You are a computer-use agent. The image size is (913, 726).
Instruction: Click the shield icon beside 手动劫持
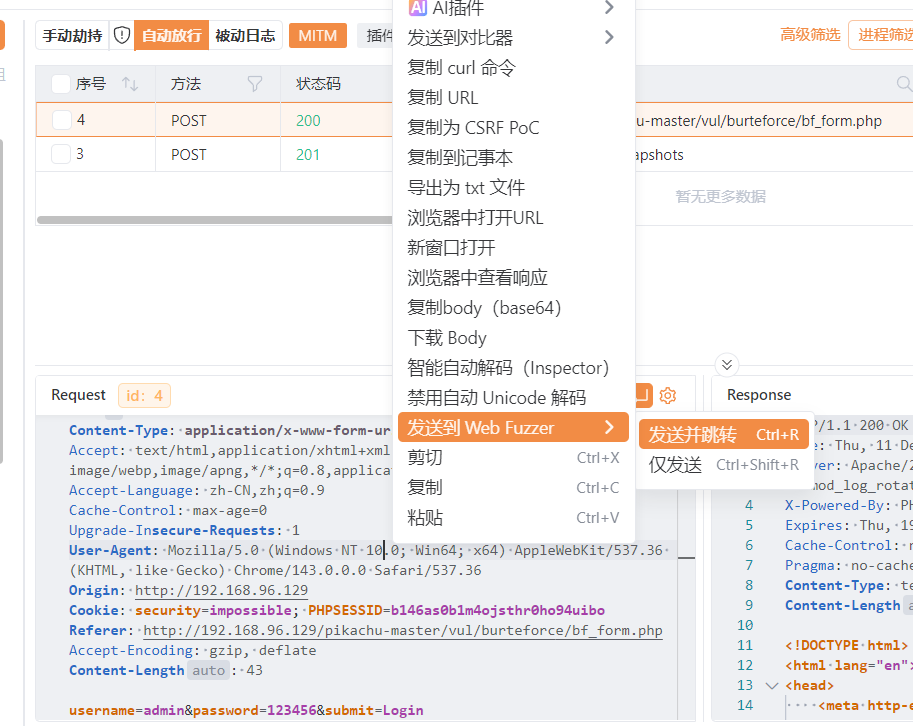(x=122, y=36)
